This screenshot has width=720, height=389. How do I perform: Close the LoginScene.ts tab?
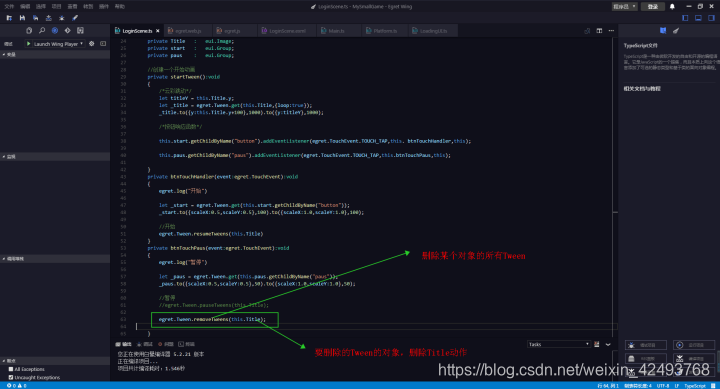tap(158, 31)
